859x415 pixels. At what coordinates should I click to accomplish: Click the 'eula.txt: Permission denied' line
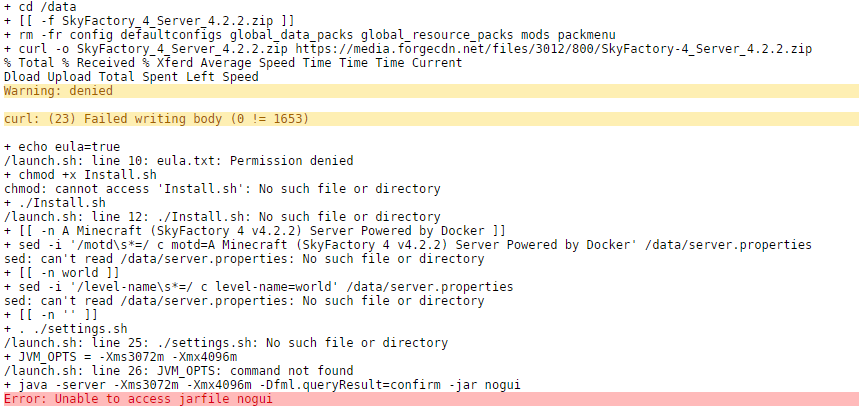[x=179, y=161]
